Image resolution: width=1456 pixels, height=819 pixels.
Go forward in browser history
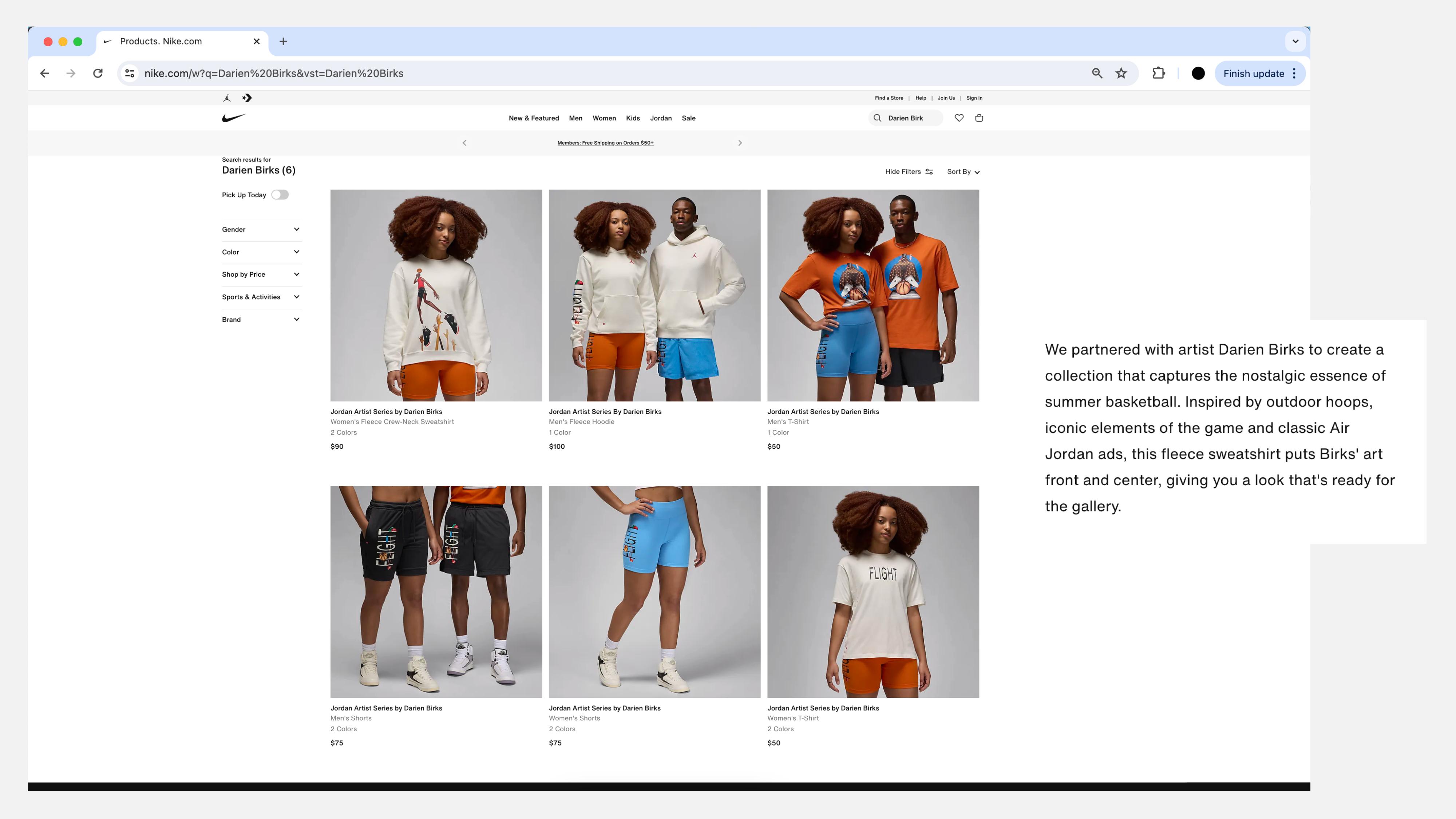pos(71,73)
